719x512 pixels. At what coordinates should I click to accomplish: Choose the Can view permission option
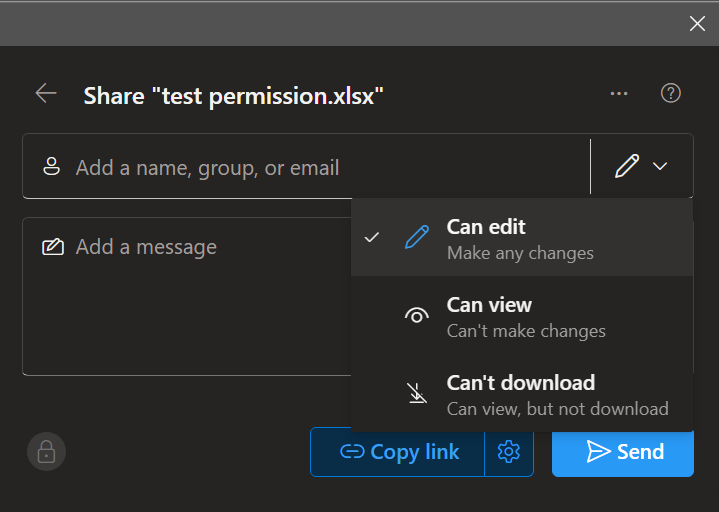(525, 316)
